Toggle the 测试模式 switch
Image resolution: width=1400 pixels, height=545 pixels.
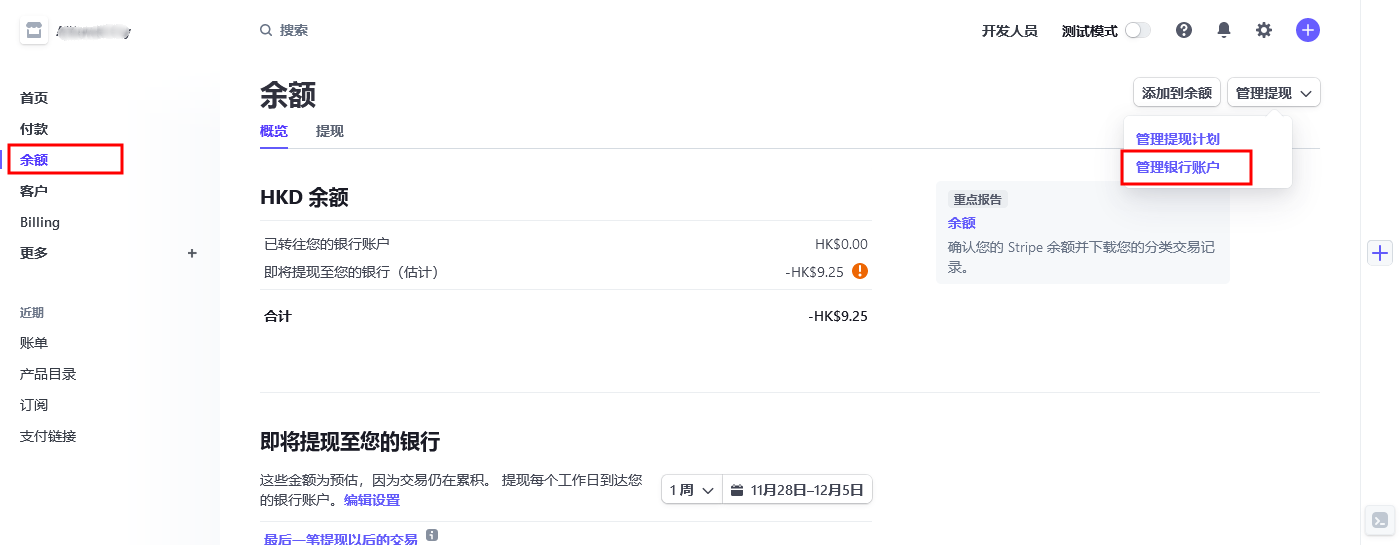pos(1137,30)
